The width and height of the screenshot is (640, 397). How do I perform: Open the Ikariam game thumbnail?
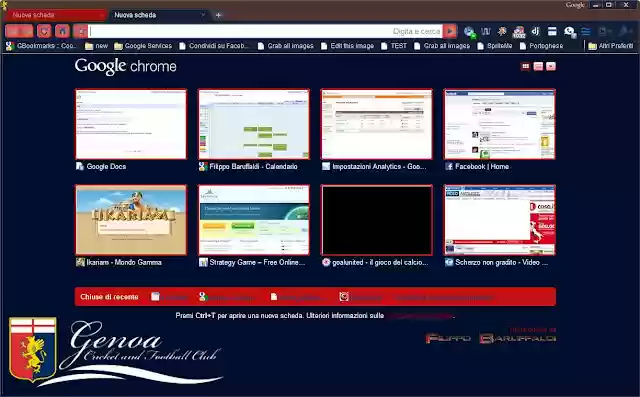click(x=131, y=220)
